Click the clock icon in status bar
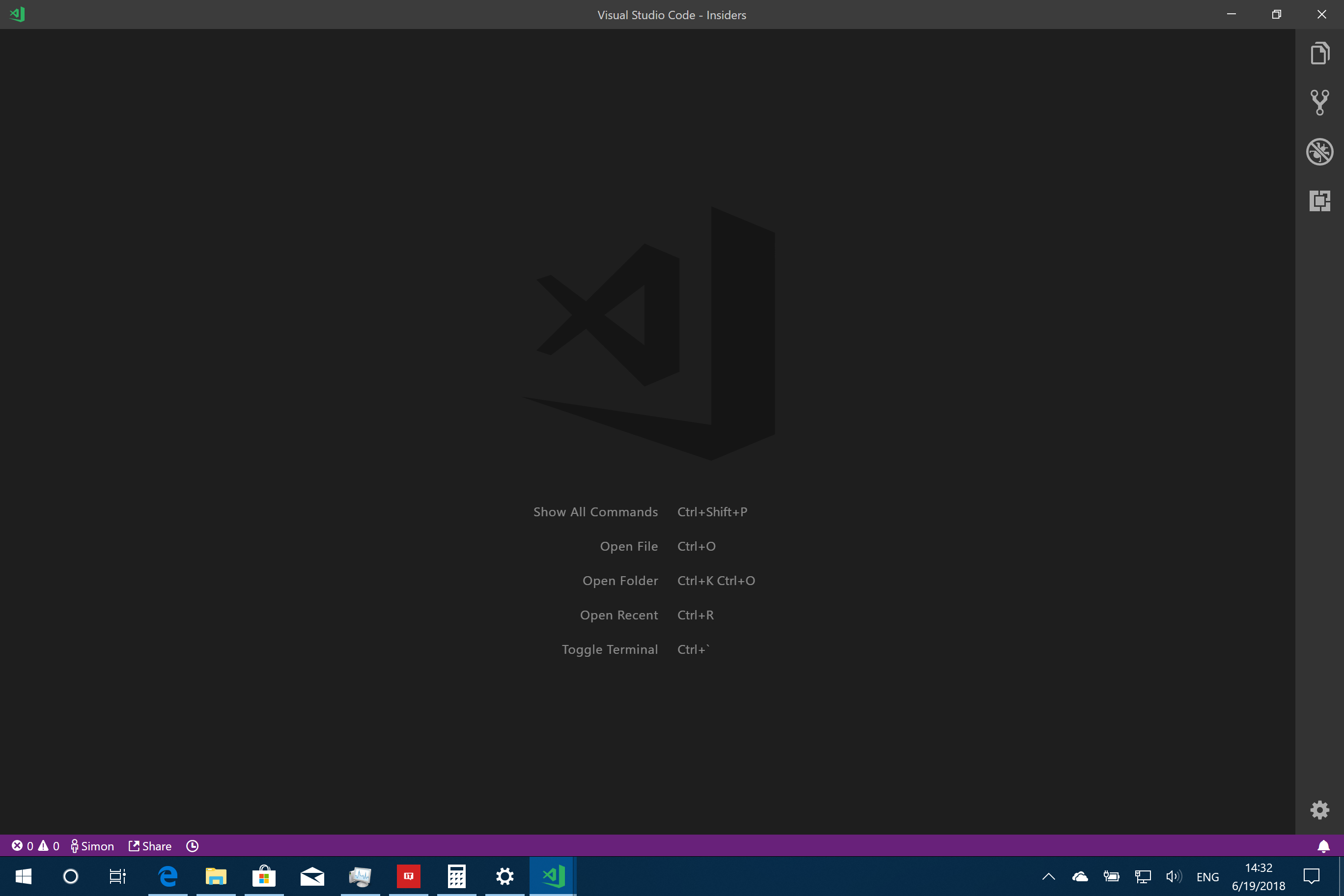1344x896 pixels. pyautogui.click(x=193, y=846)
